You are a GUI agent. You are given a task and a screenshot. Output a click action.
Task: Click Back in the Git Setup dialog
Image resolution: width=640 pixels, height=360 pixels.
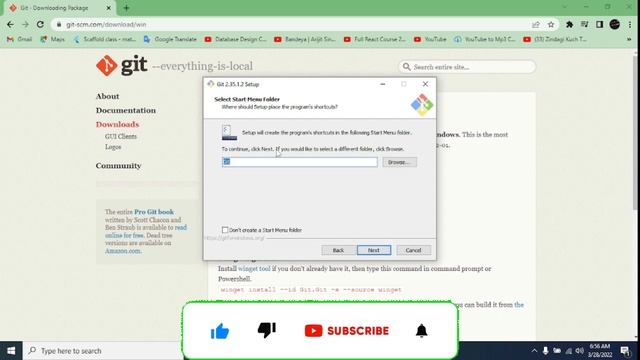click(338, 250)
